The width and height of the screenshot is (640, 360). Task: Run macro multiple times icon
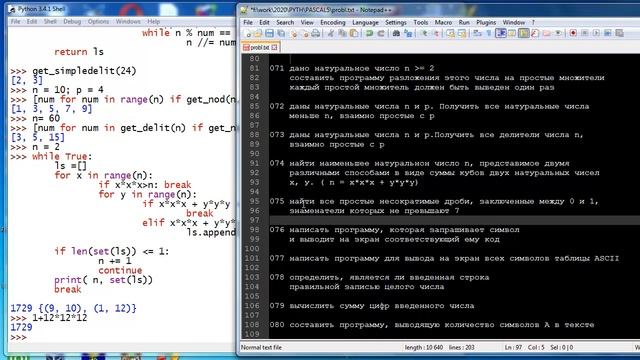pos(608,33)
